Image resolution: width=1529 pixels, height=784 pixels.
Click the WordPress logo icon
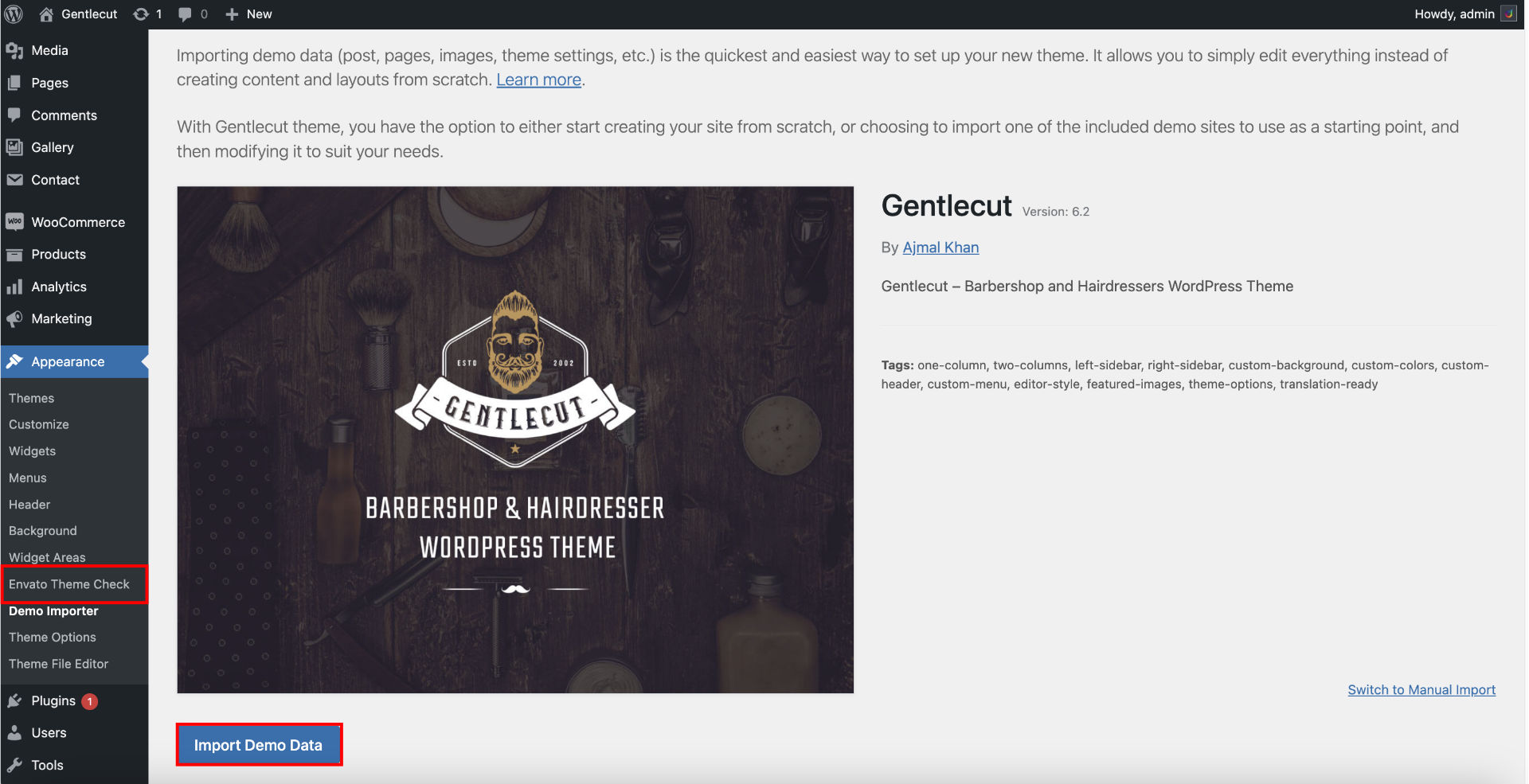[14, 14]
